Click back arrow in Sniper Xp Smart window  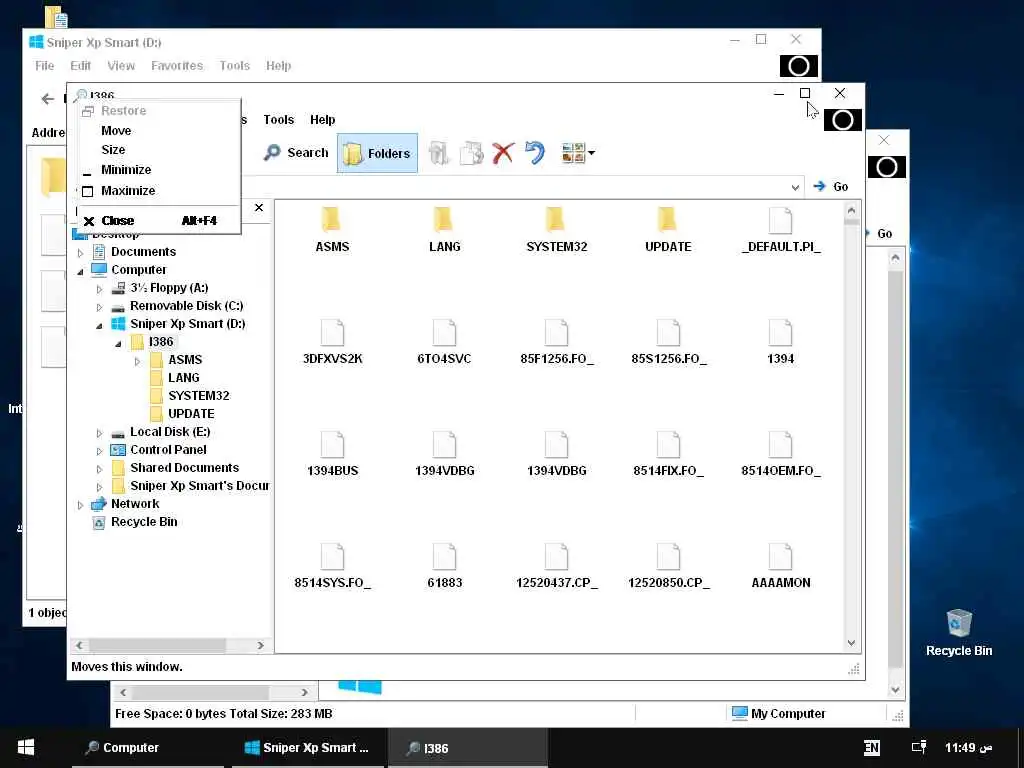(x=48, y=99)
